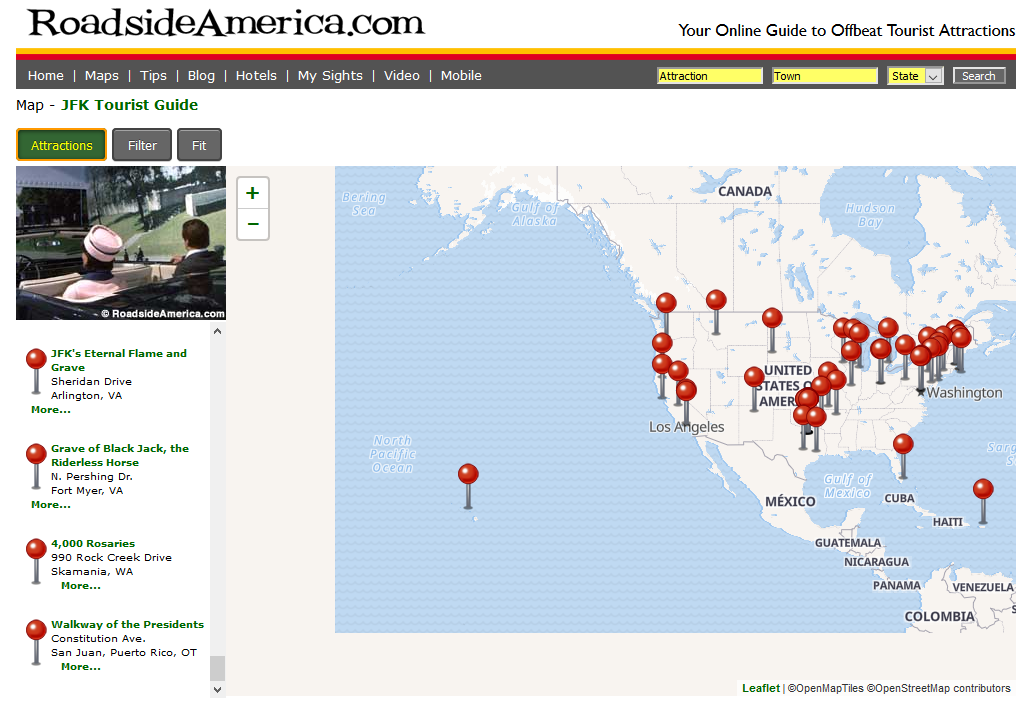This screenshot has width=1027, height=703.
Task: Click the 'Constitution Ave.' address text
Action: [98, 639]
